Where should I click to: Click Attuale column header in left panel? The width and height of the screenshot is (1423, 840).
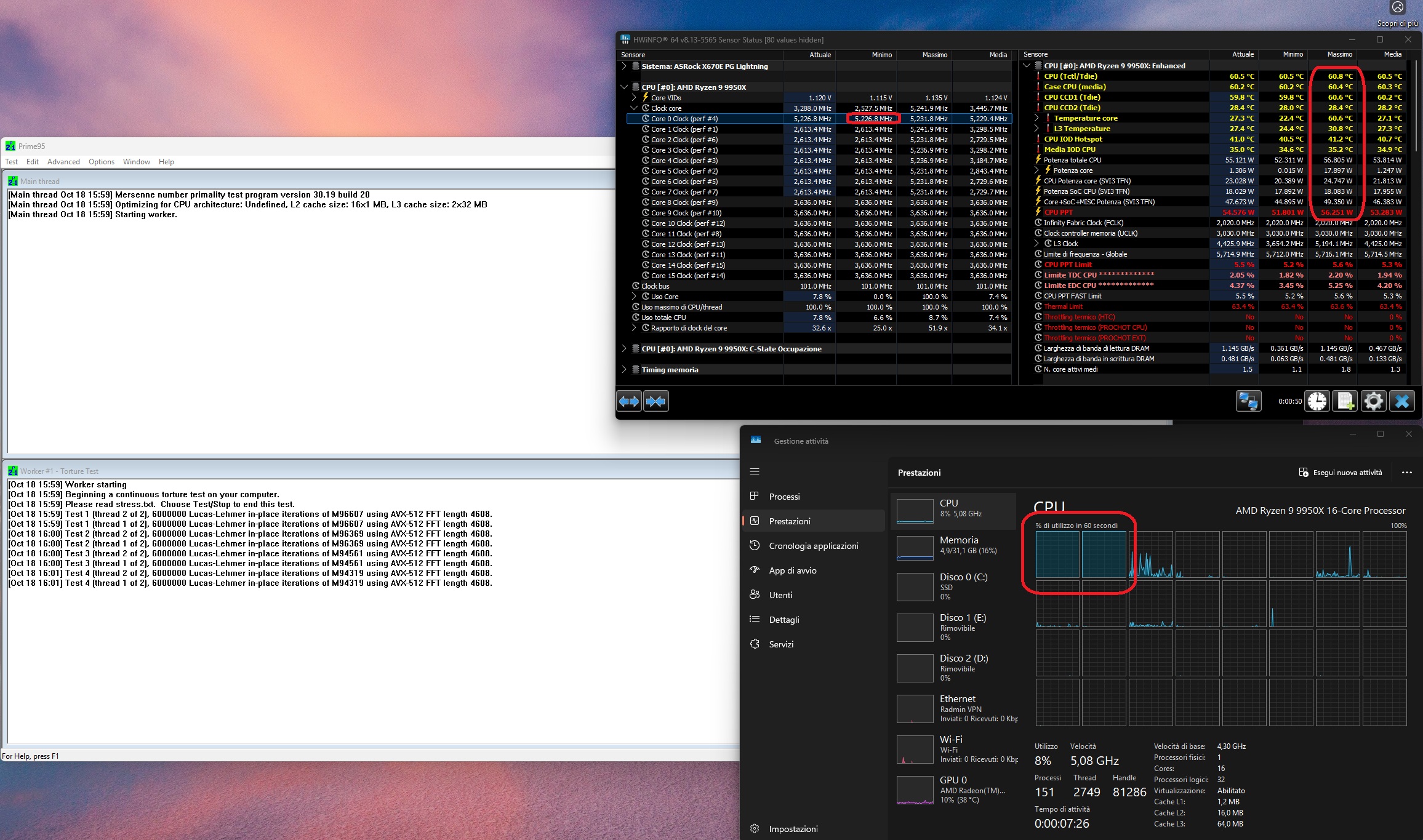coord(809,55)
